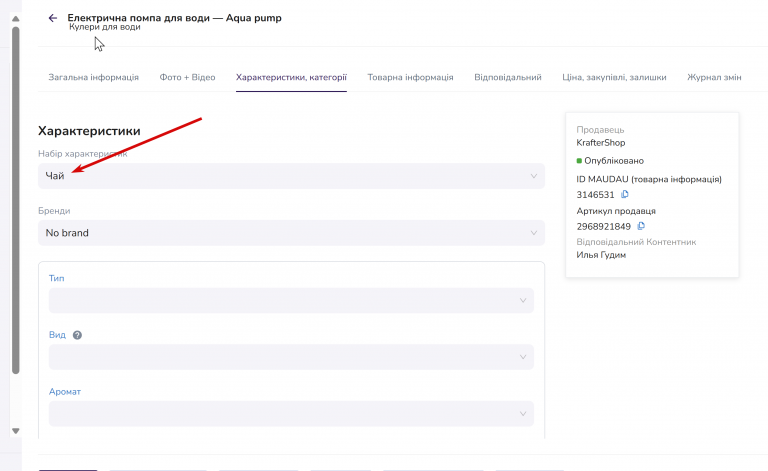Open the Бренди dropdown showing No brand
This screenshot has width=768, height=471.
291,233
